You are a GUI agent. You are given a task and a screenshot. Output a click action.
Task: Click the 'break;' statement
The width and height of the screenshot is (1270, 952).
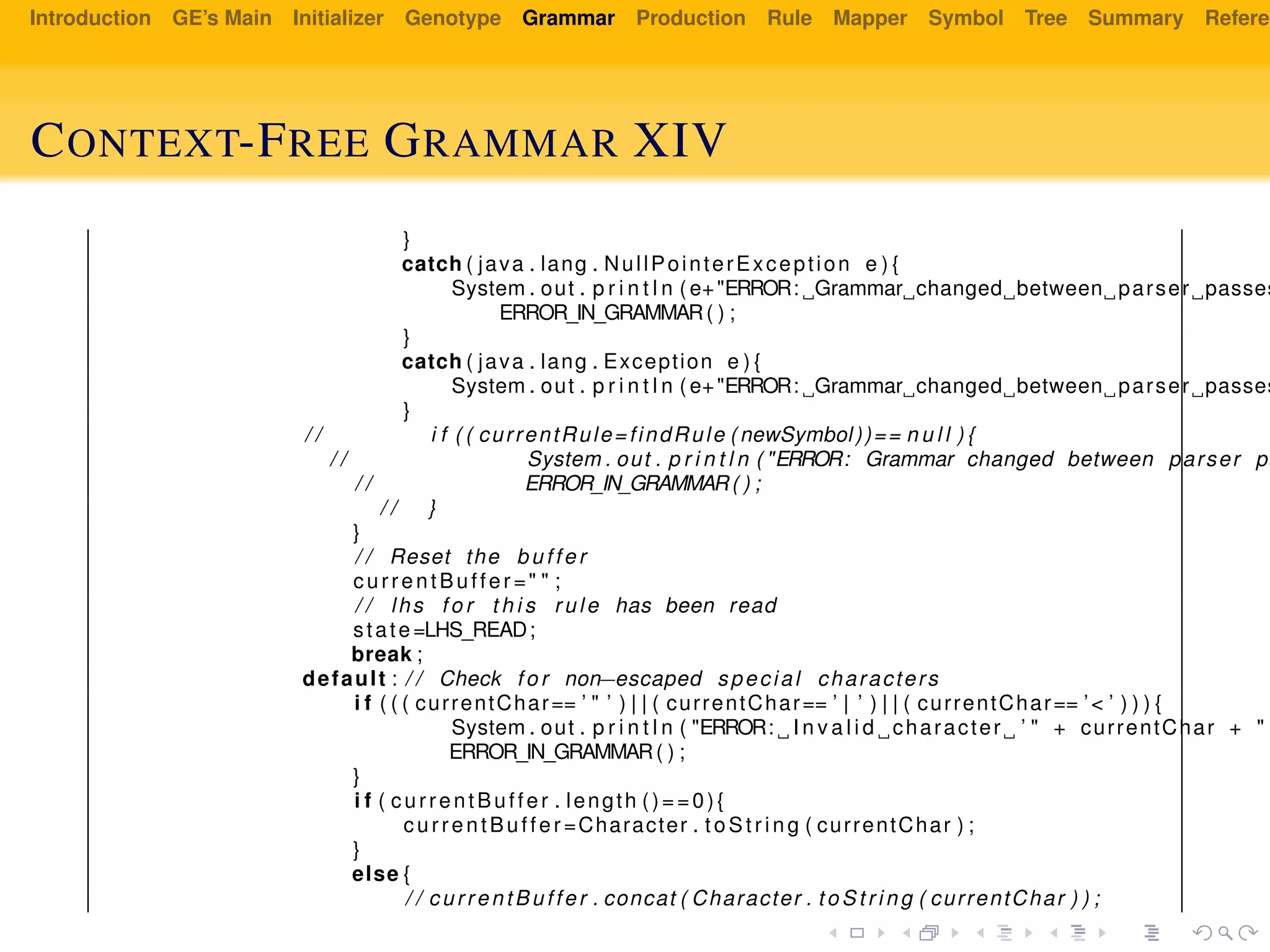[x=388, y=654]
